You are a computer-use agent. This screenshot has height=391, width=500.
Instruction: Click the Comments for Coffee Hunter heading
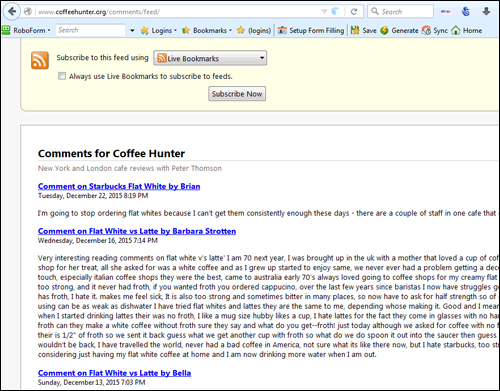click(x=111, y=153)
